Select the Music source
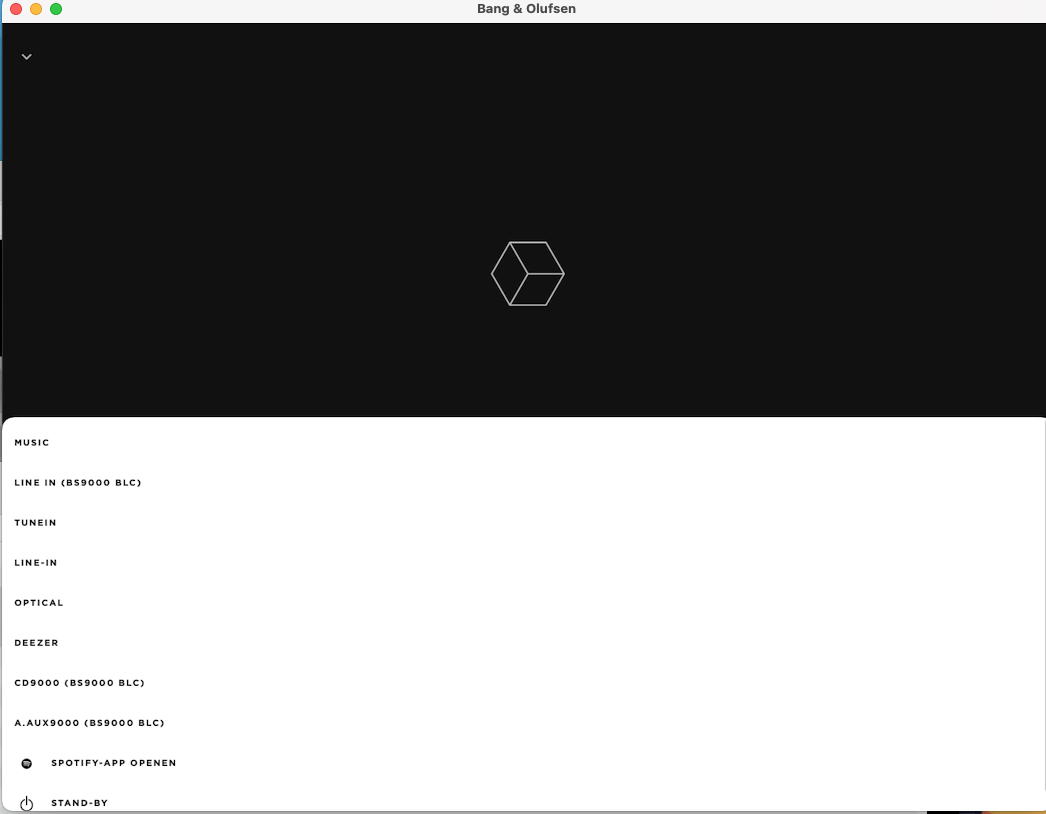 32,443
